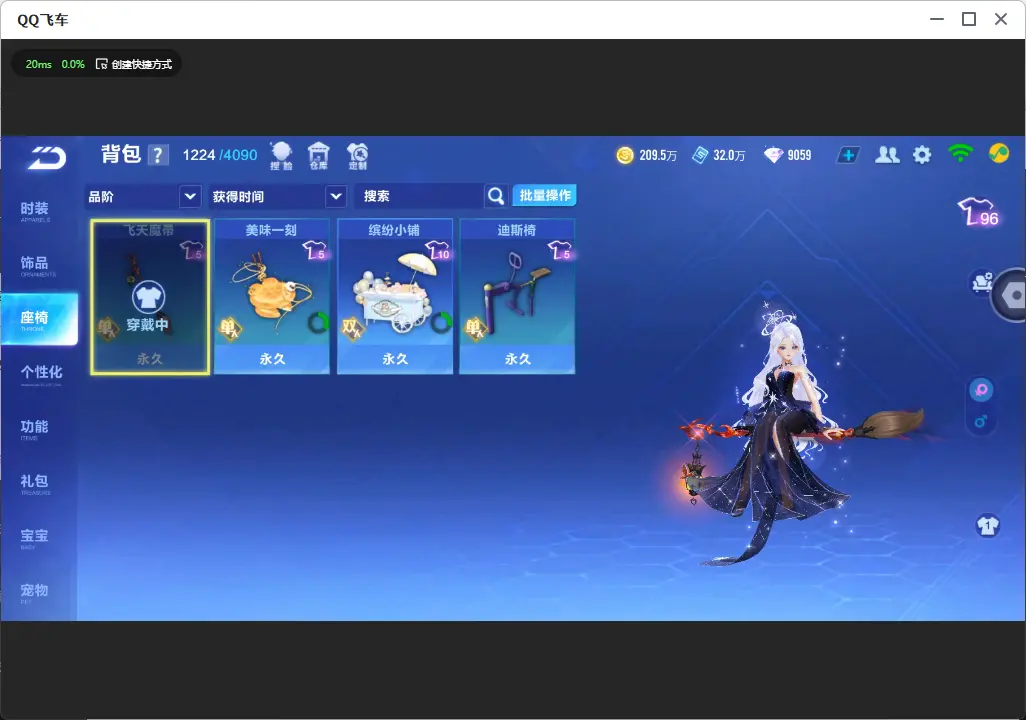The height and width of the screenshot is (720, 1026).
Task: Click the magnifier search icon
Action: (x=496, y=196)
